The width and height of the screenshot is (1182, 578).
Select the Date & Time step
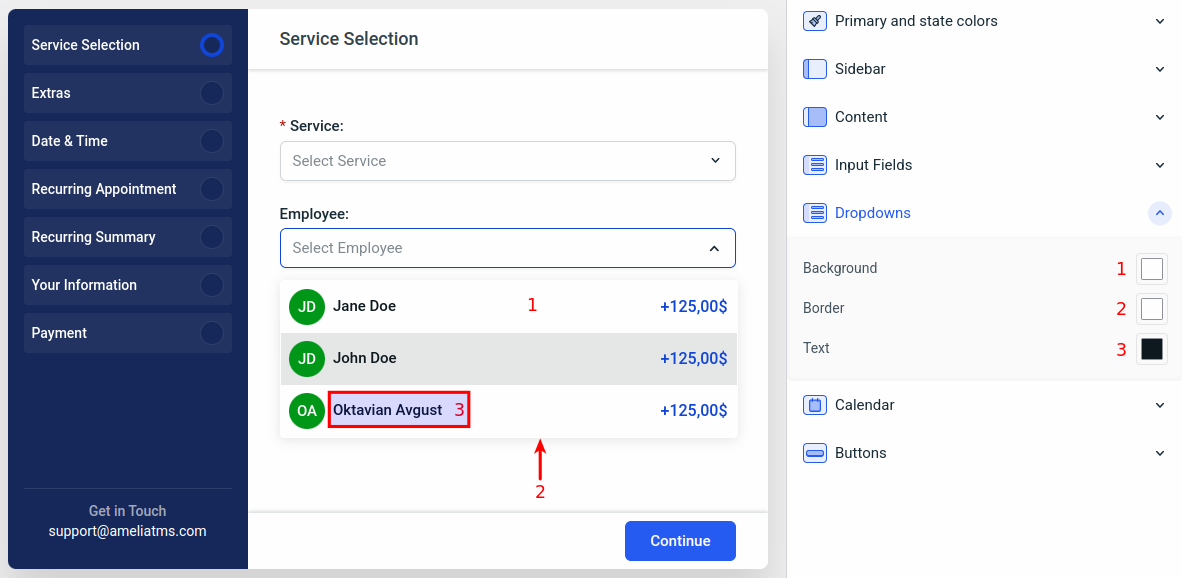[128, 140]
